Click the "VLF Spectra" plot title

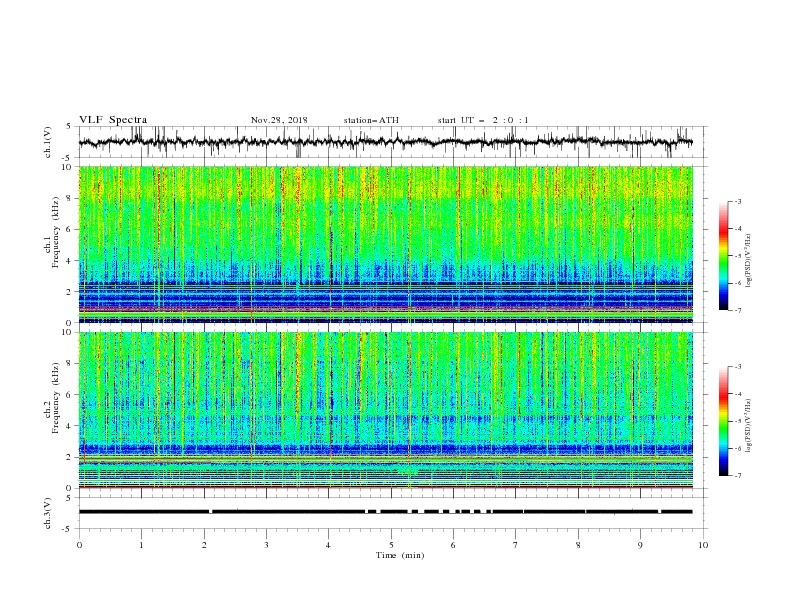coord(113,120)
